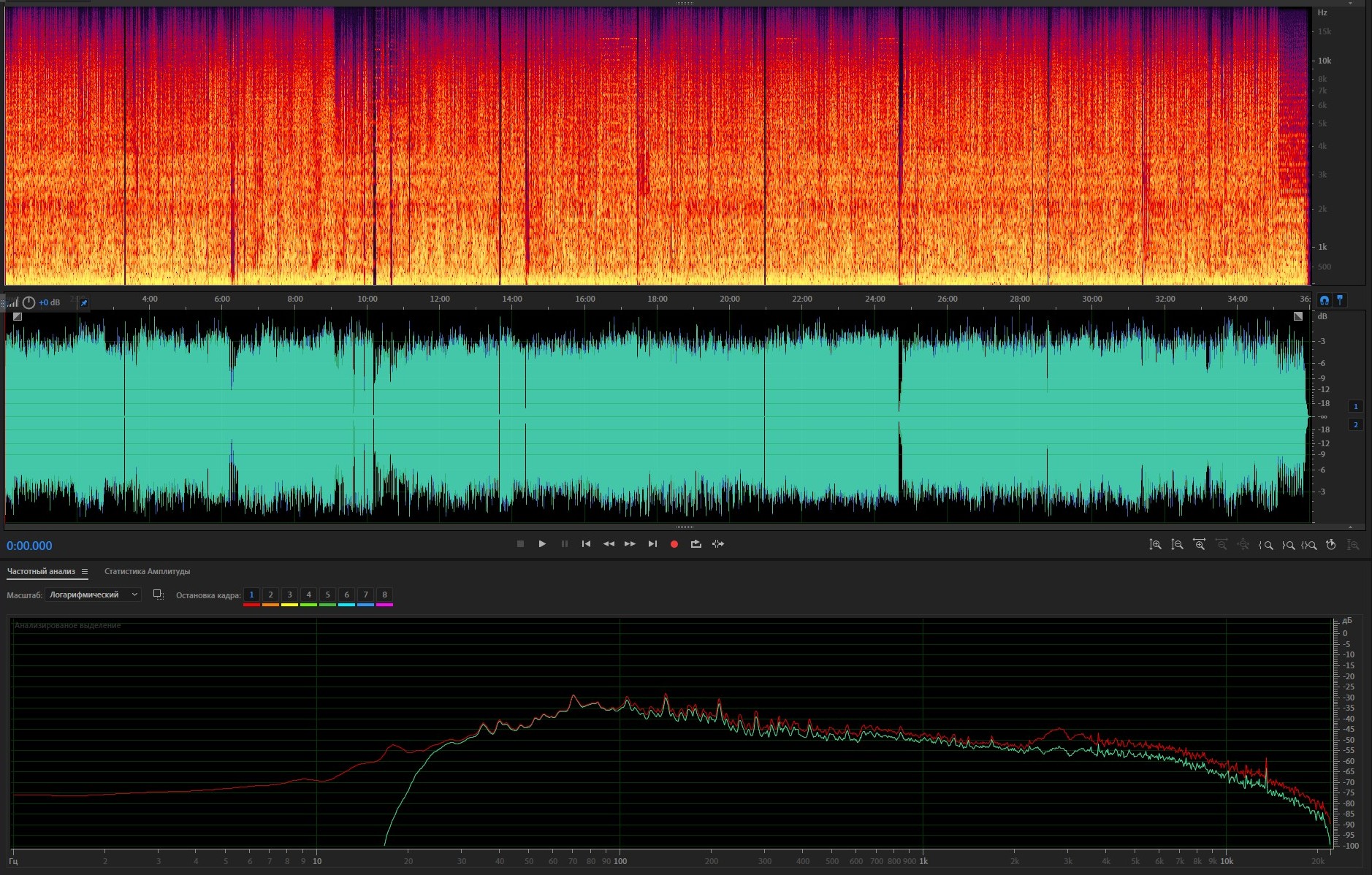The width and height of the screenshot is (1372, 875).
Task: Zoom in amplitude icon
Action: 1155,545
